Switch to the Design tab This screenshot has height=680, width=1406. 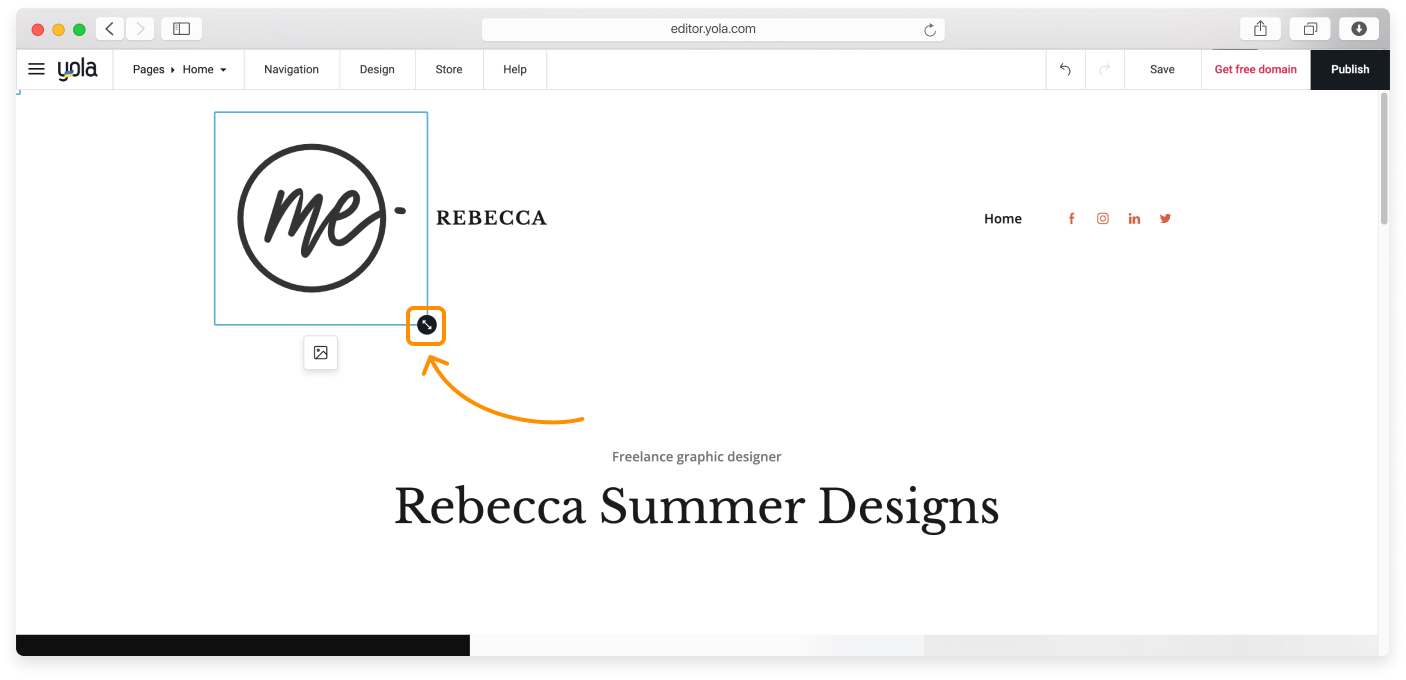point(377,69)
